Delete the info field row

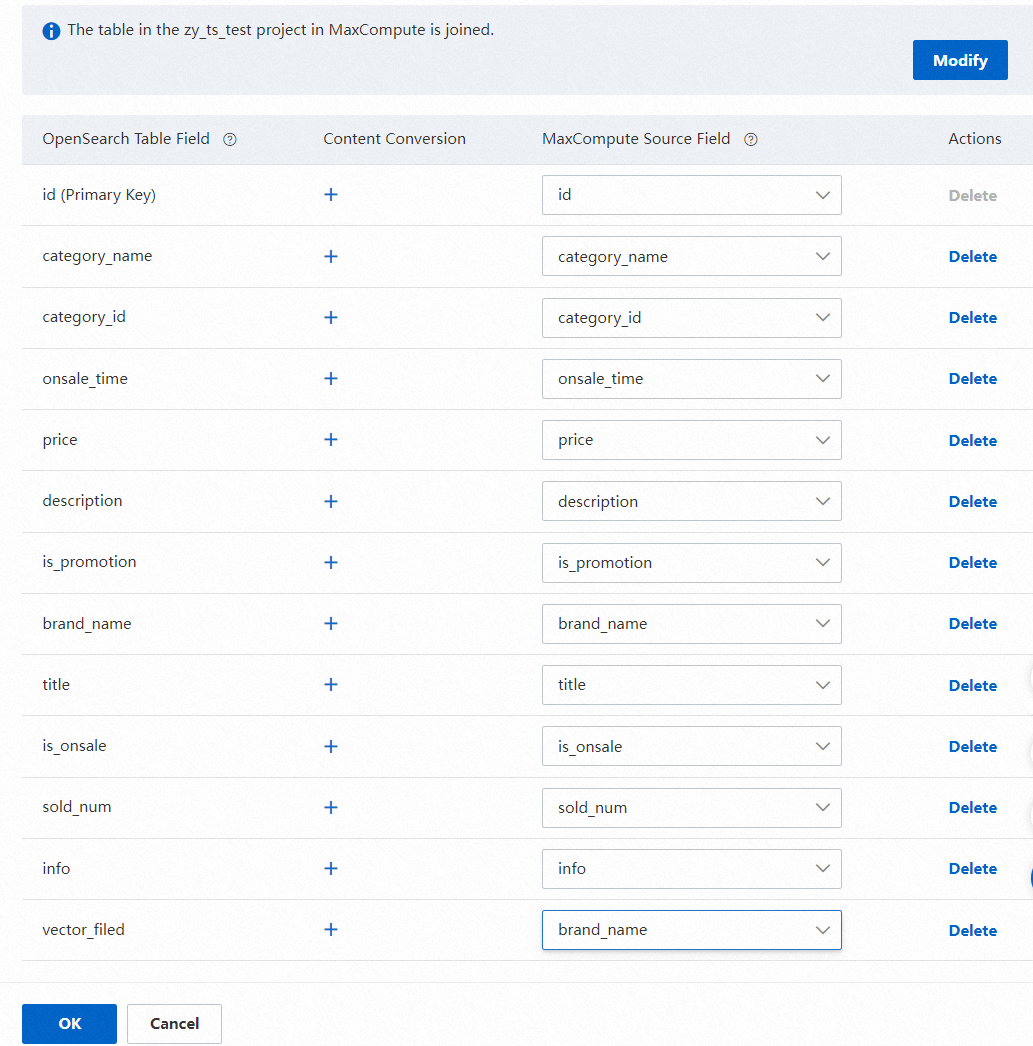pos(972,869)
